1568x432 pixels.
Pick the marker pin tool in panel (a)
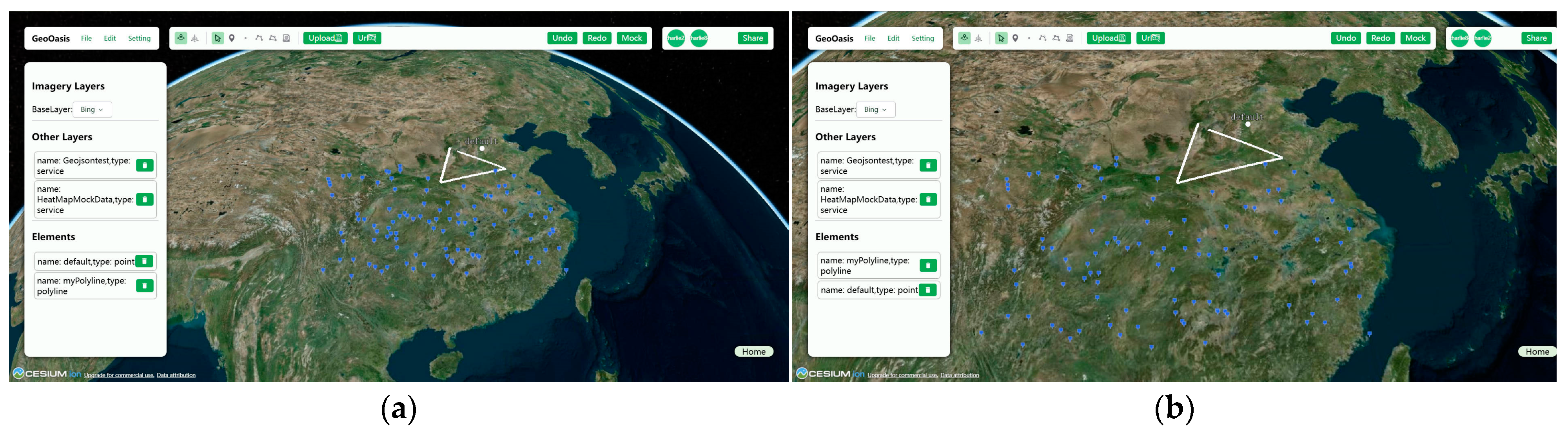pyautogui.click(x=232, y=38)
